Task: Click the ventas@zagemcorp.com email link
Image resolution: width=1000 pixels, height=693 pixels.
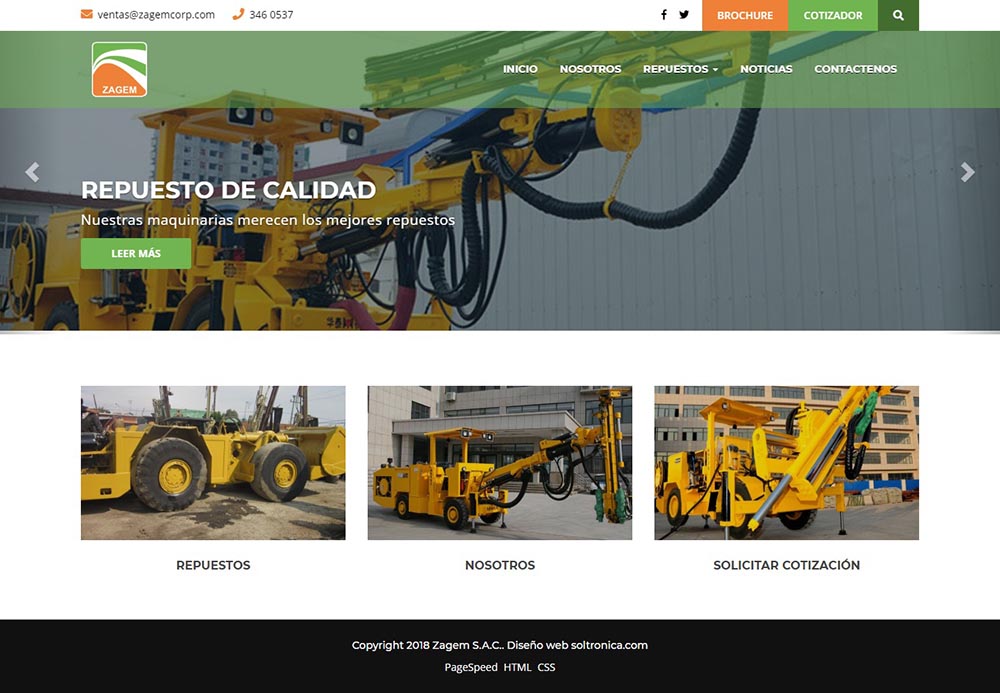Action: 156,15
